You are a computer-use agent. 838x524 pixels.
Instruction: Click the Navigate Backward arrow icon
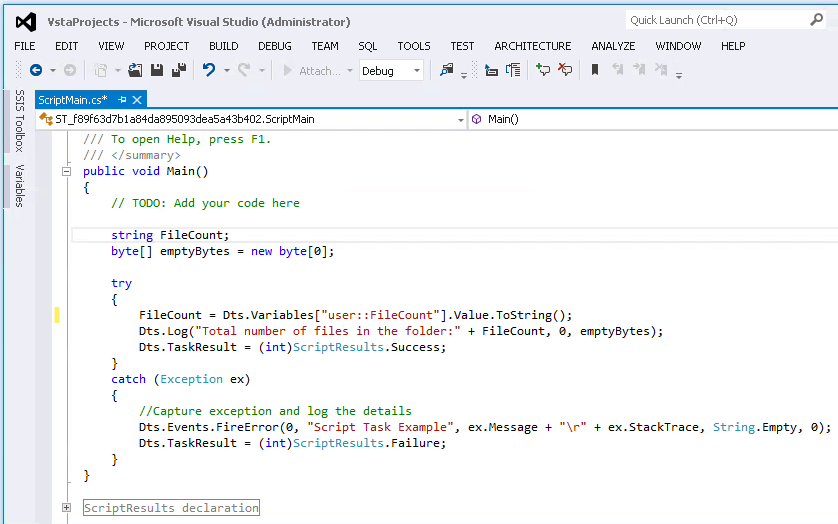pos(36,70)
